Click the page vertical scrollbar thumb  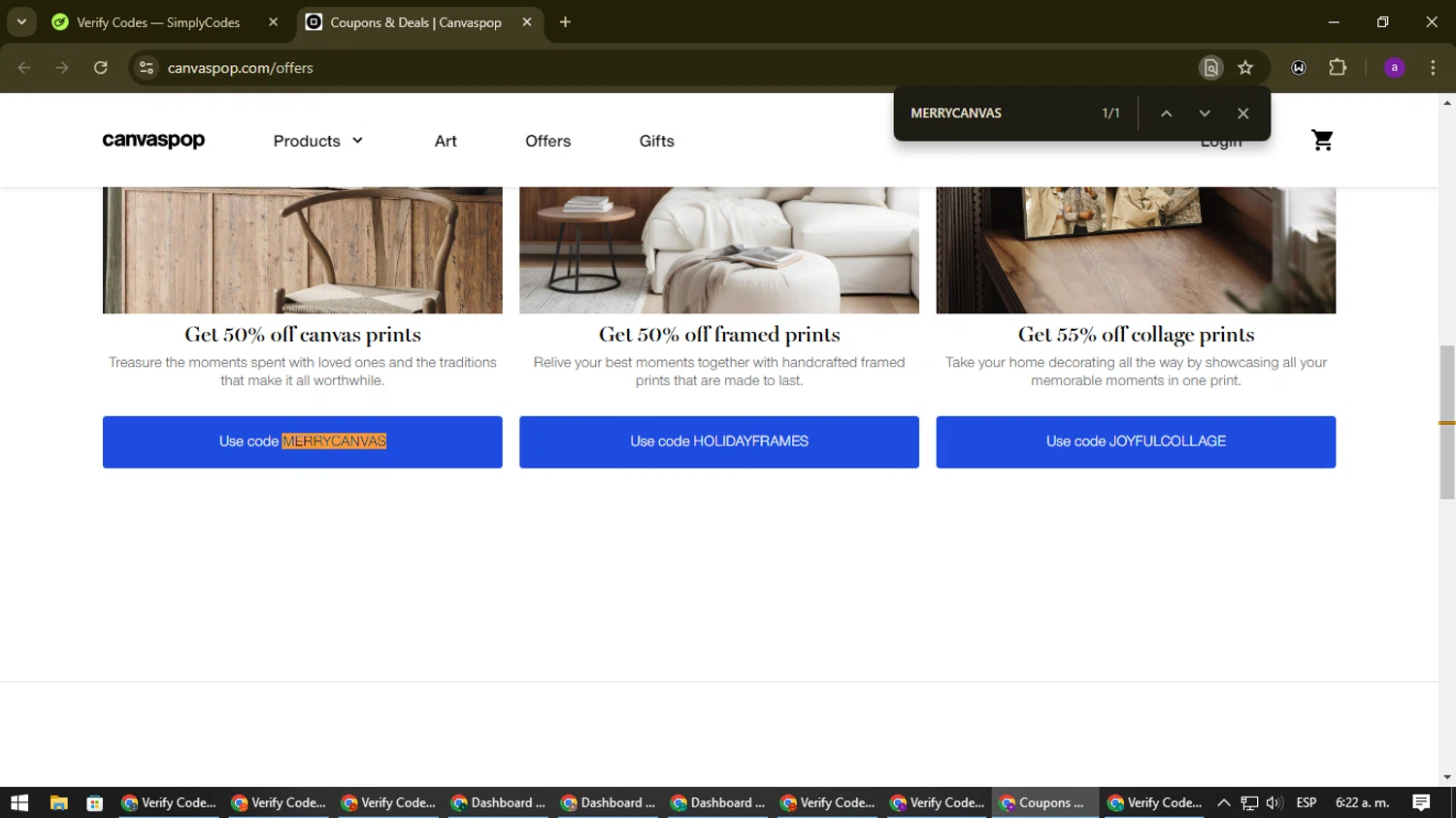click(x=1447, y=422)
